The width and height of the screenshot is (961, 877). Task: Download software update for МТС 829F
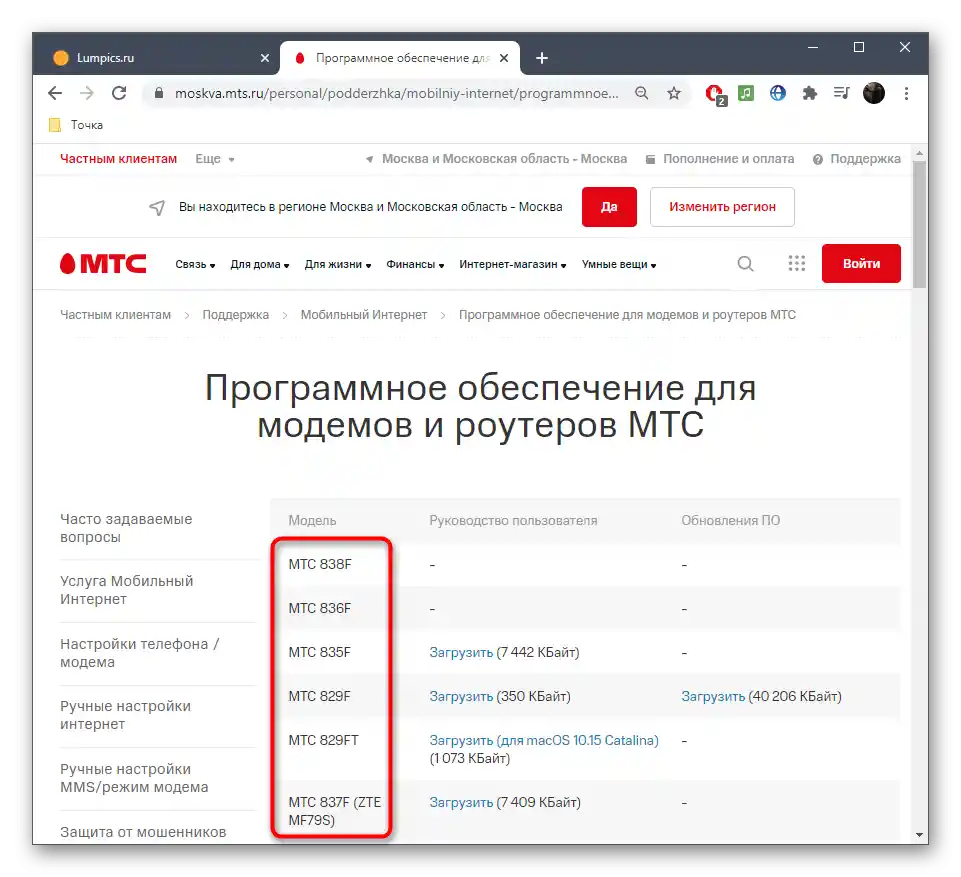713,696
